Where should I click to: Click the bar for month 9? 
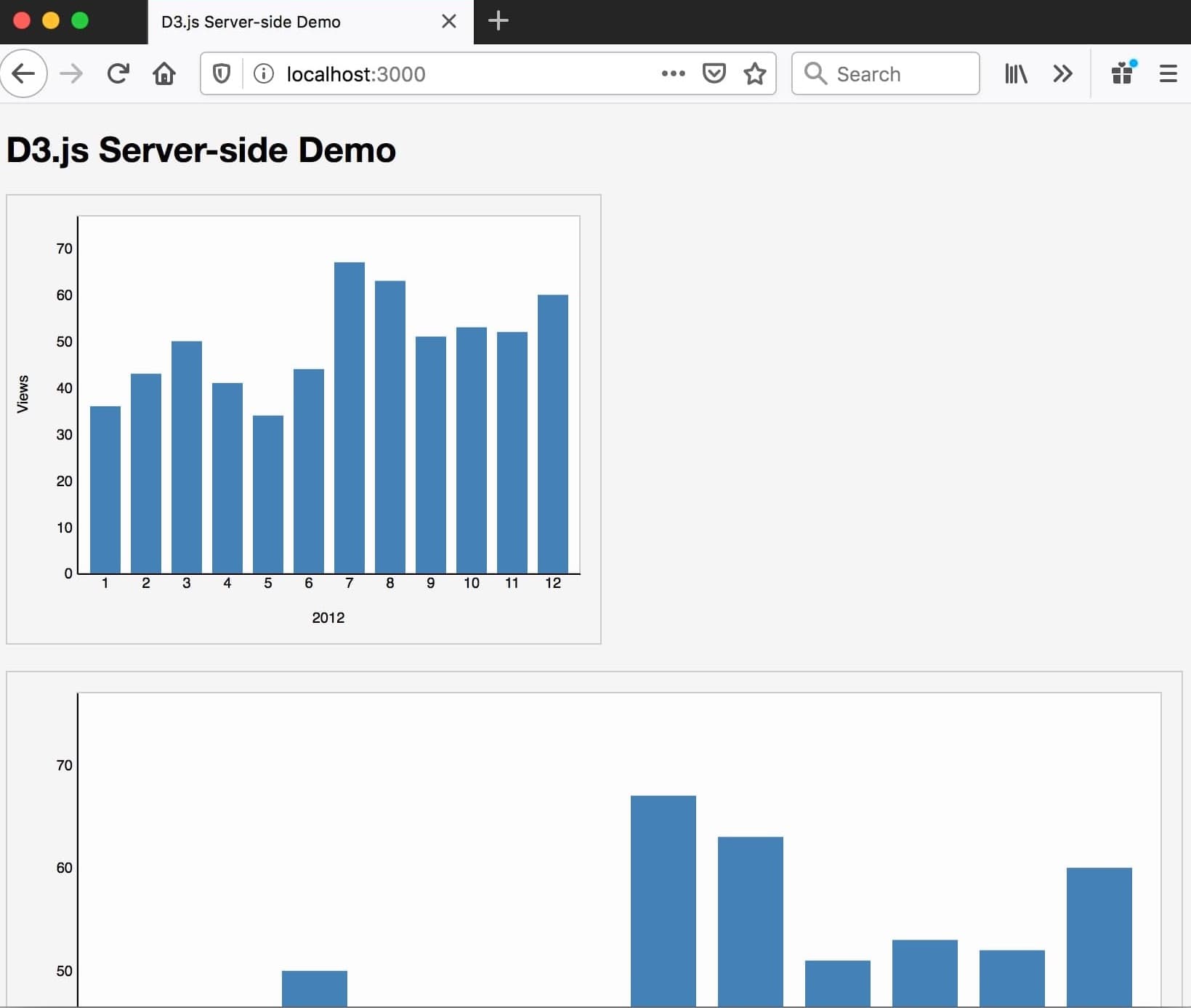(431, 455)
